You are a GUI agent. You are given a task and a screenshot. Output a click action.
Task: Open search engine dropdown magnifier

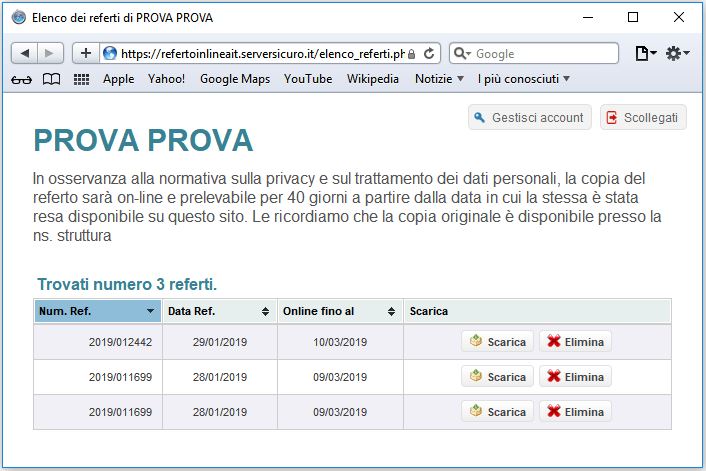462,54
